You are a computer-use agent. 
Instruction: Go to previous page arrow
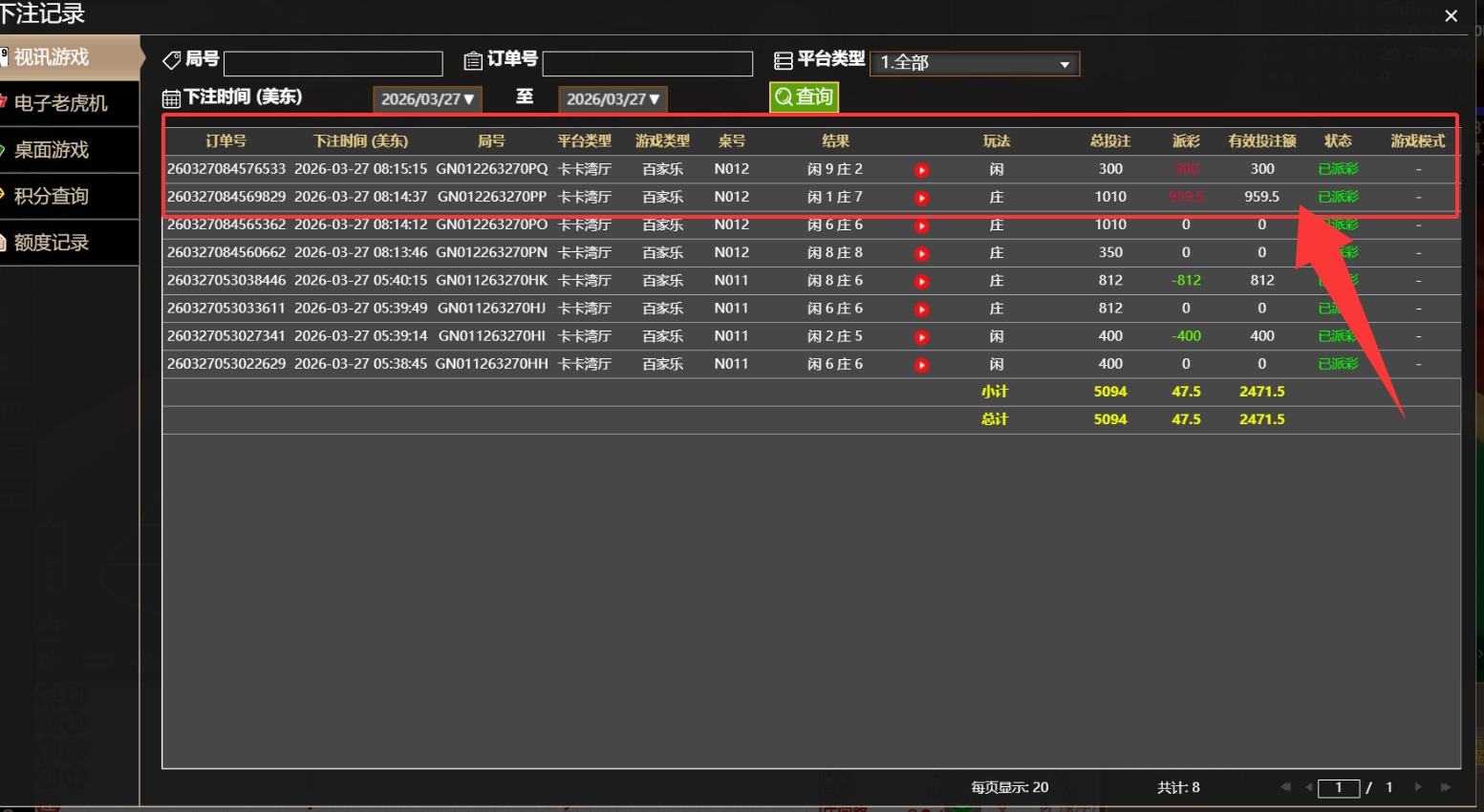pyautogui.click(x=1308, y=787)
